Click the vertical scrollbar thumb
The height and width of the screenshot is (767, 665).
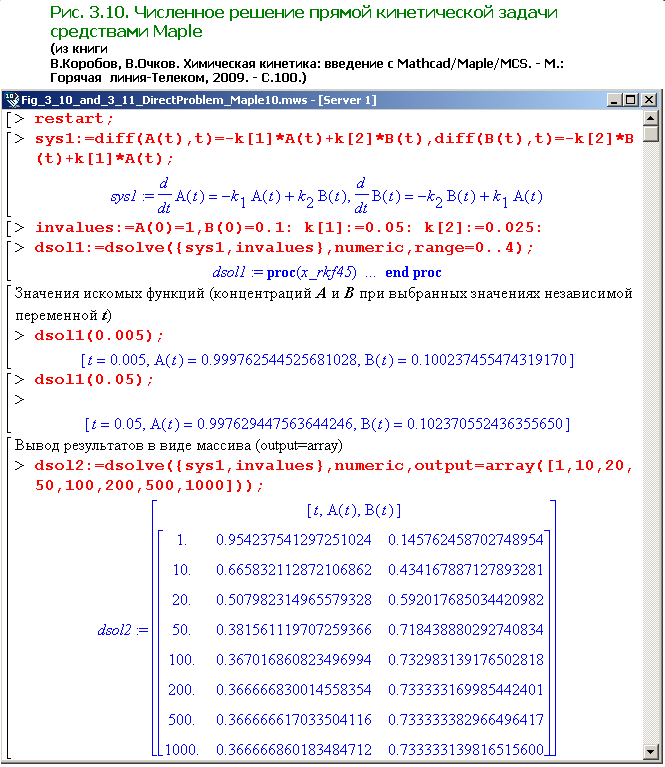coord(651,134)
